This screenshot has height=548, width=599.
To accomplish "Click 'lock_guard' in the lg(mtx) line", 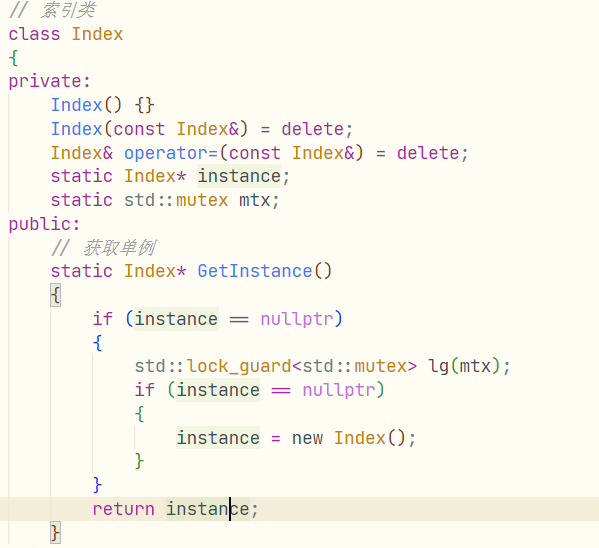I will coord(239,366).
